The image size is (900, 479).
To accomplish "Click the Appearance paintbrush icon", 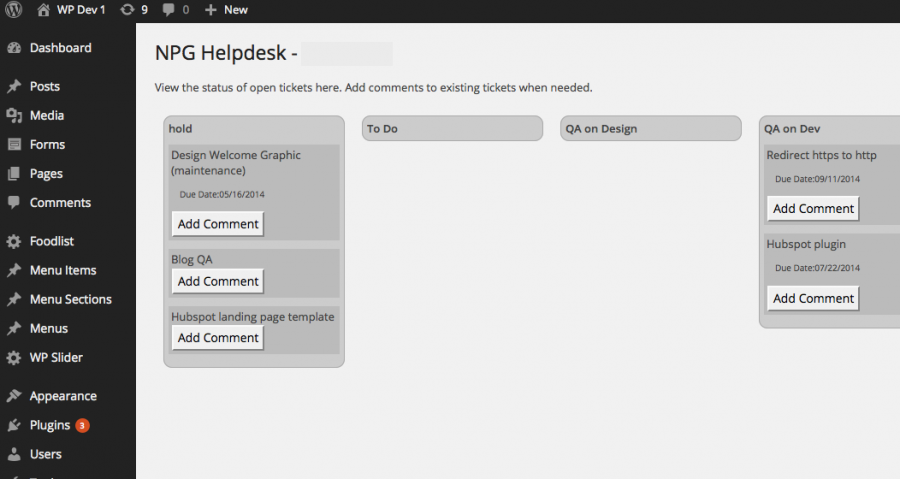I will [14, 396].
